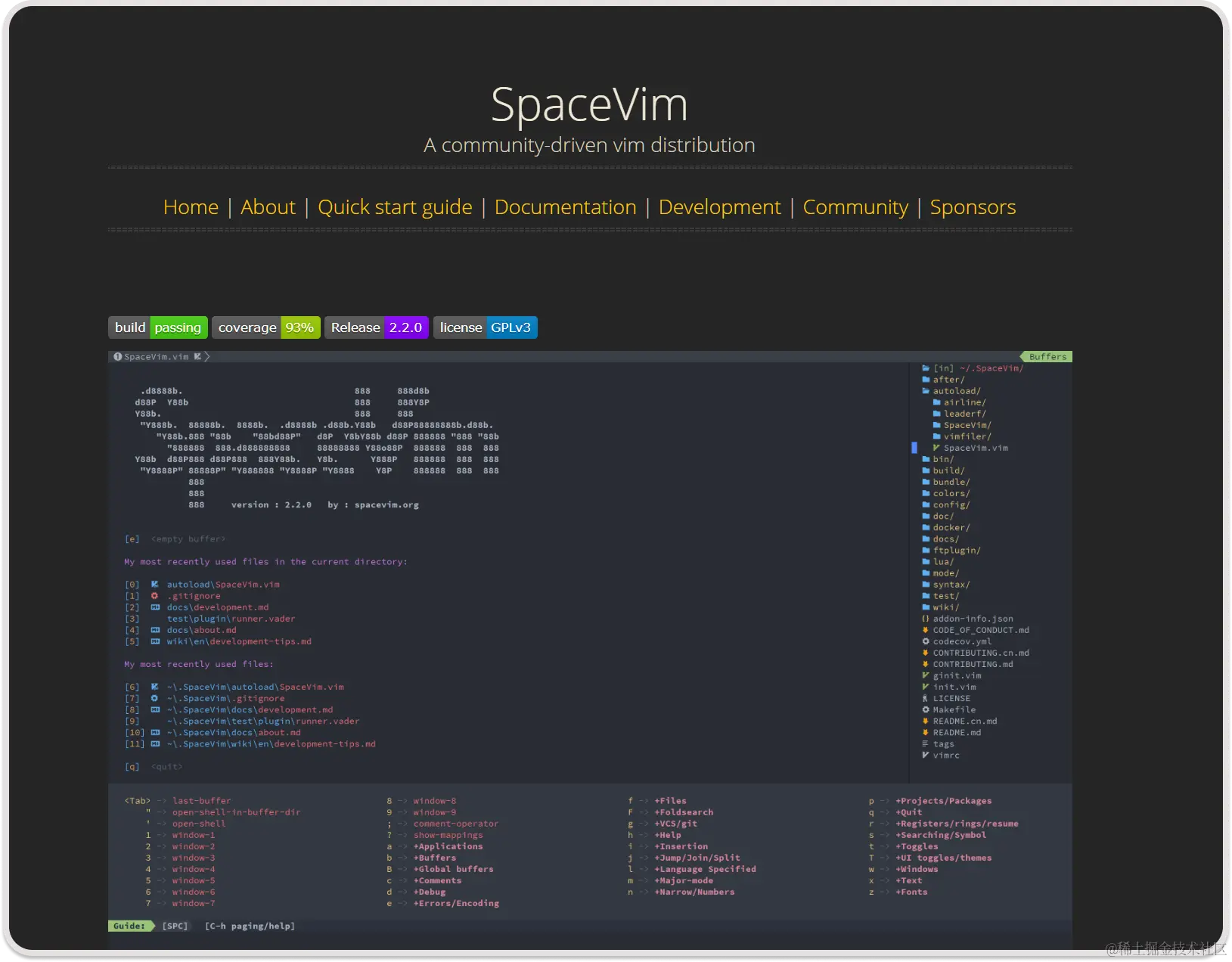Click the markdown icon beside README.cn.md
This screenshot has width=1232, height=962.
[x=926, y=721]
